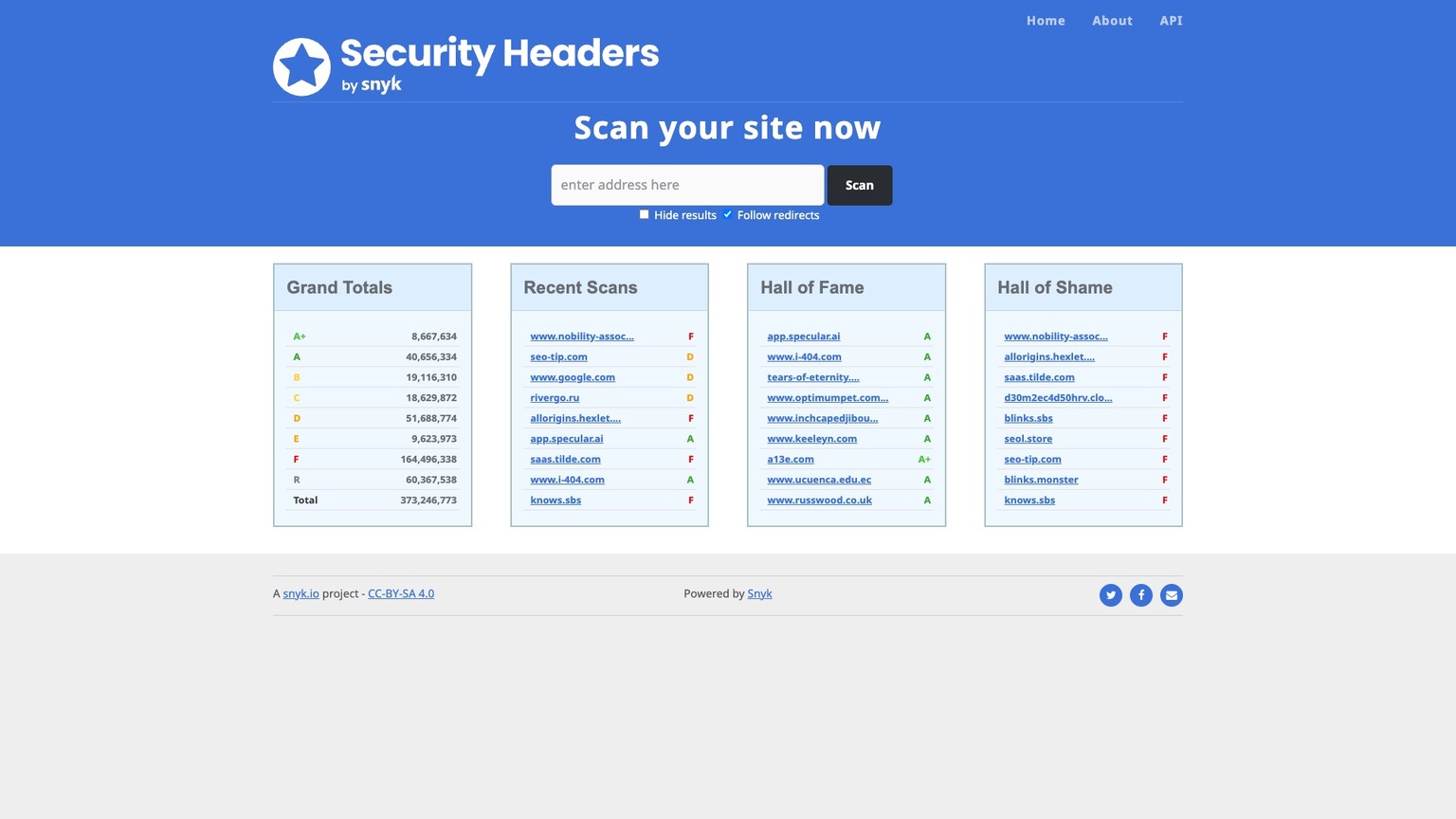Open seol.store in Hall of Shame

[1028, 439]
